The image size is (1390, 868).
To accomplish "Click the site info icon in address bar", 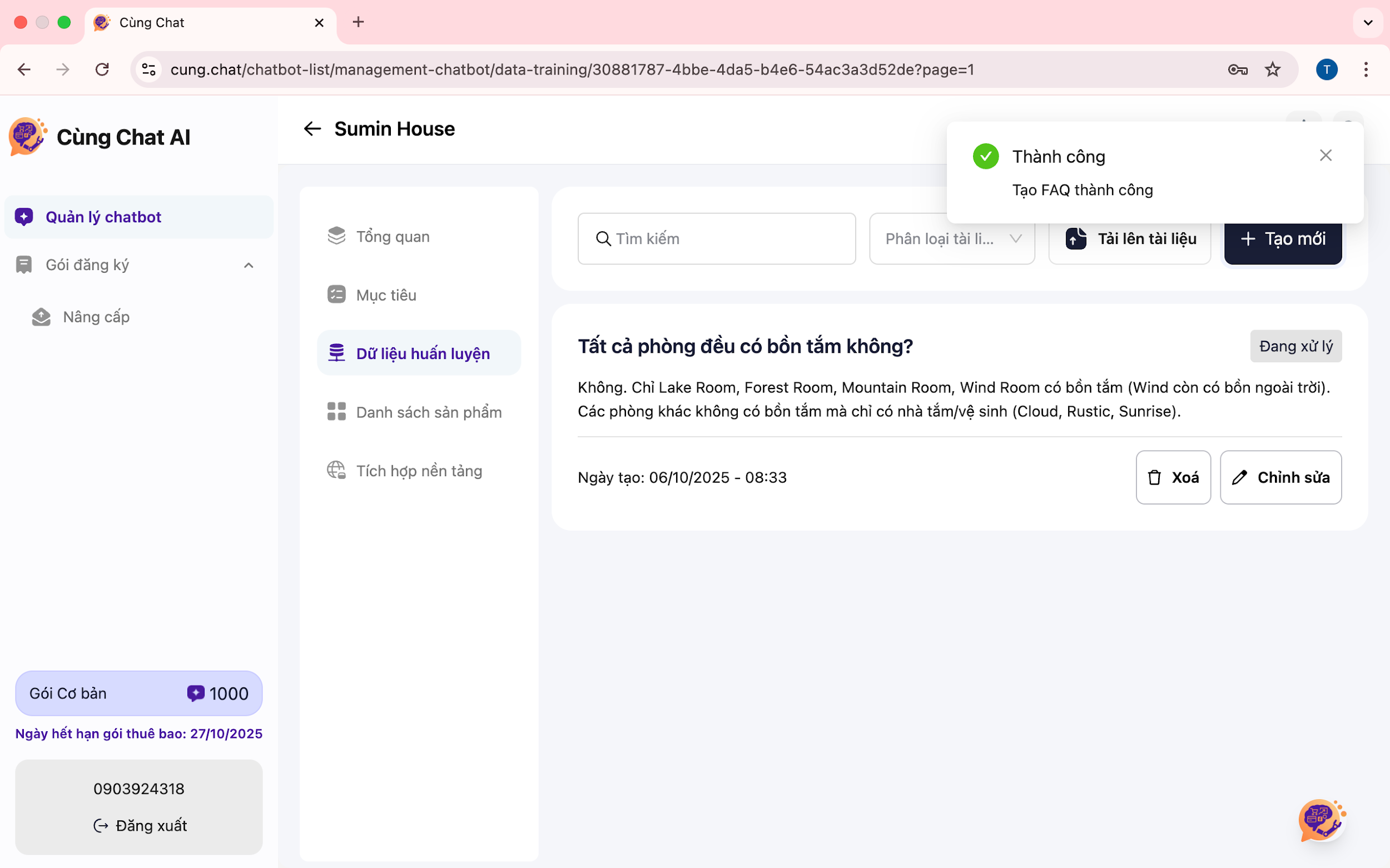I will click(x=149, y=69).
